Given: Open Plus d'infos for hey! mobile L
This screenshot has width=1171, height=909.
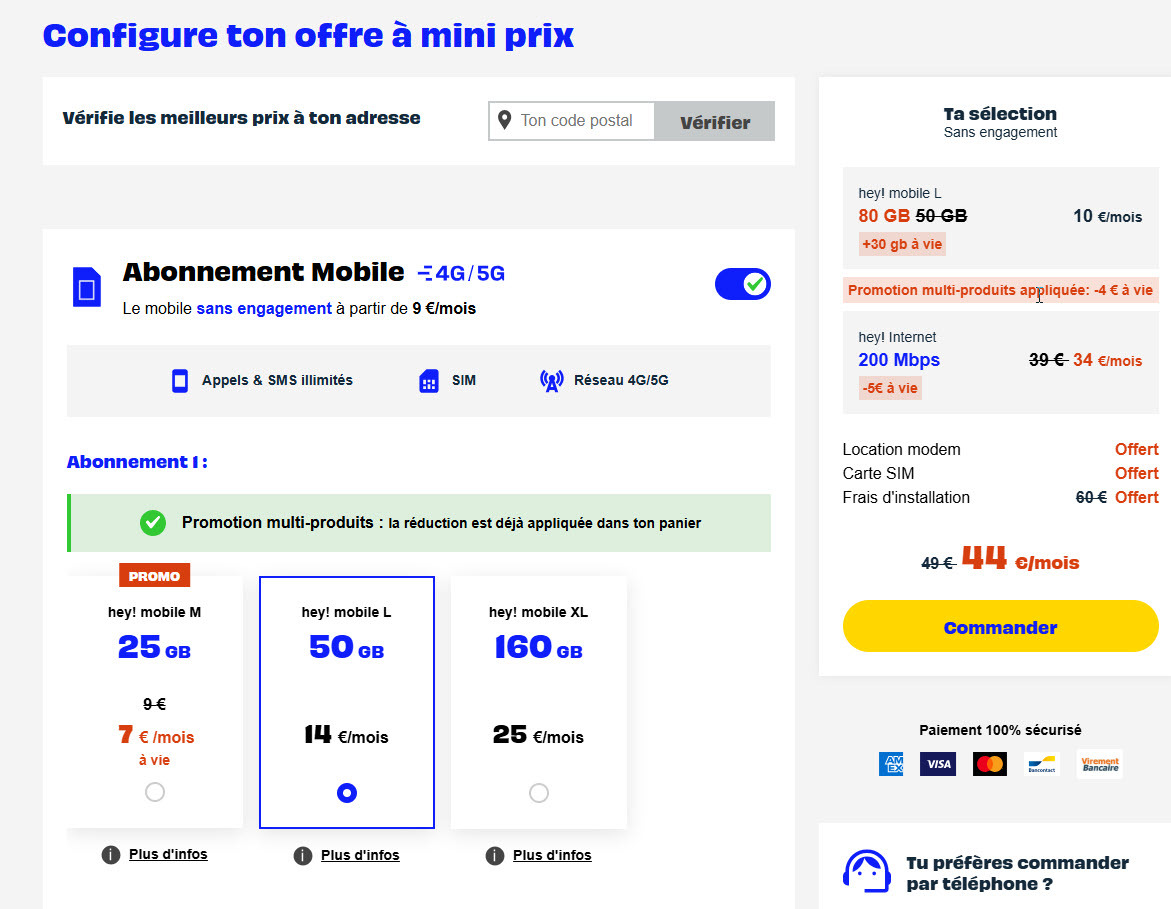Looking at the screenshot, I should [x=360, y=856].
